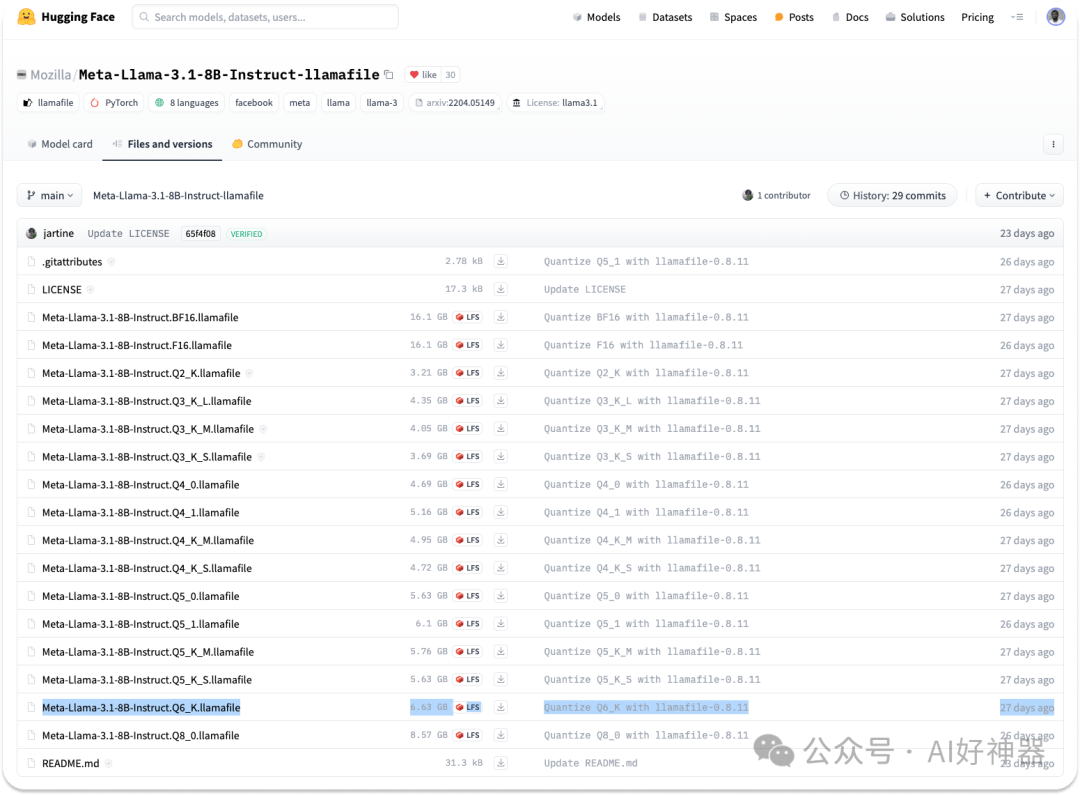The image size is (1080, 795).
Task: Go to Spaces in the top navigation
Action: coord(734,17)
